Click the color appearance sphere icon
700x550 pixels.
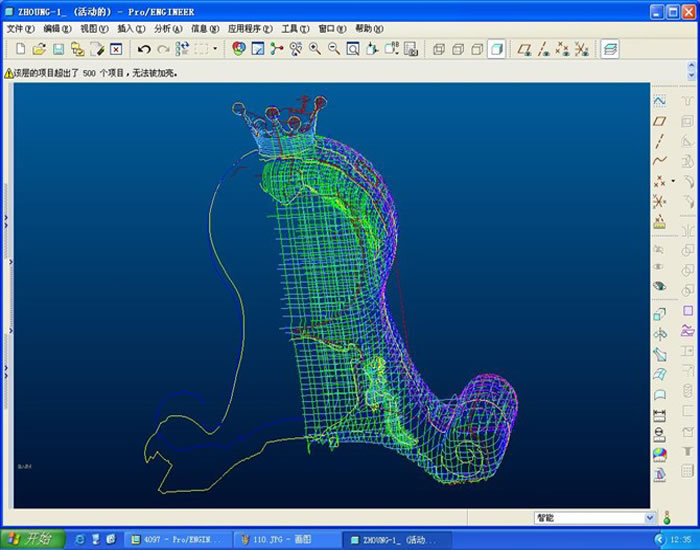pyautogui.click(x=659, y=453)
